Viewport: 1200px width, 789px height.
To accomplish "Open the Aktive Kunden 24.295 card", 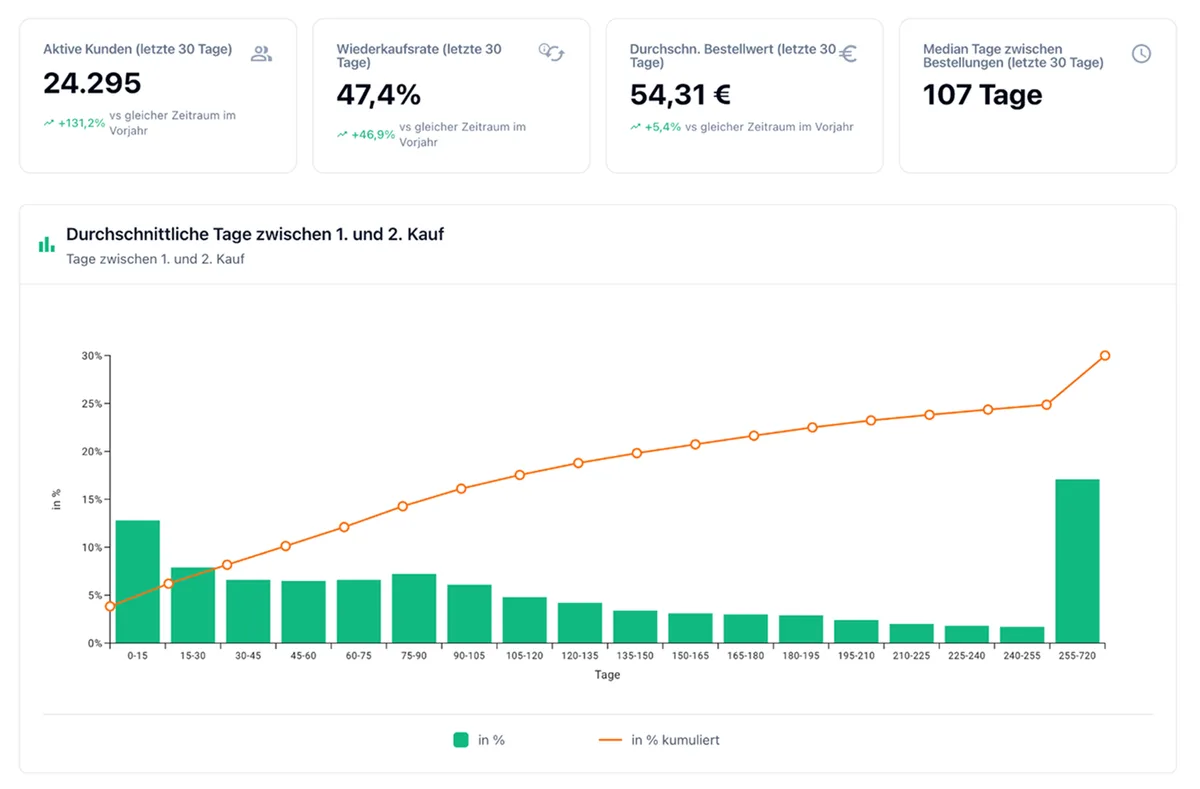I will pyautogui.click(x=158, y=96).
